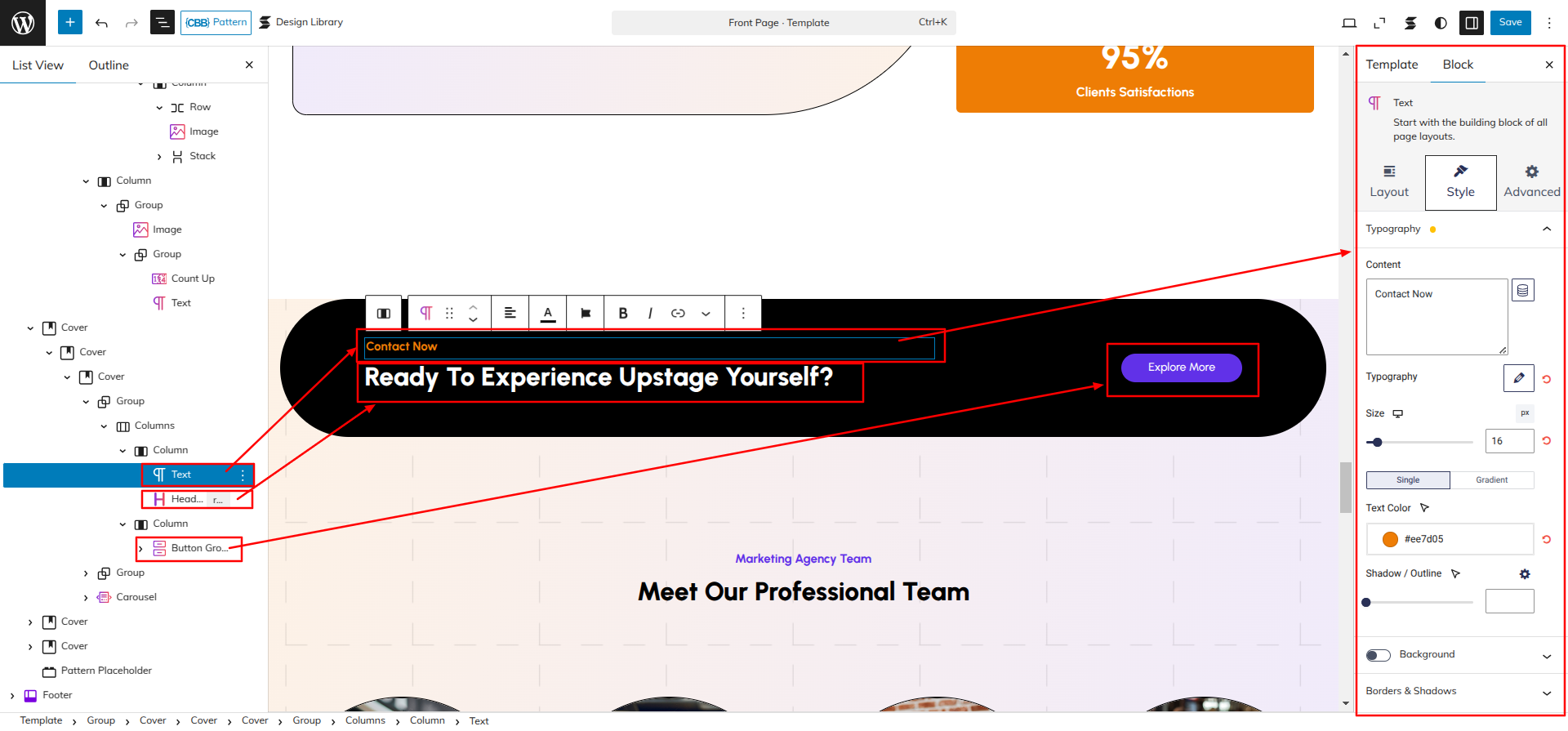Image resolution: width=1568 pixels, height=731 pixels.
Task: Open the Front Page Template command palette
Action: click(x=784, y=23)
